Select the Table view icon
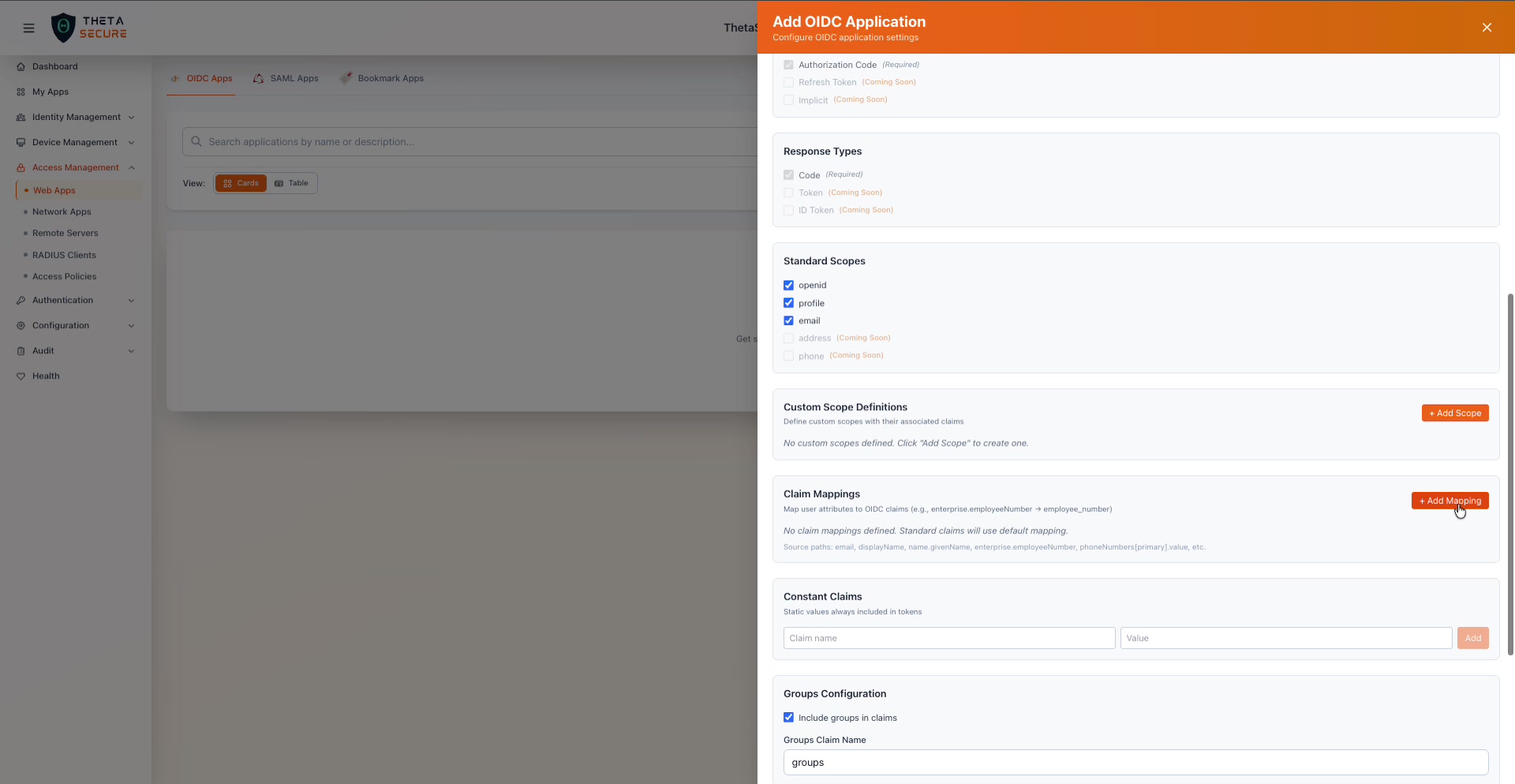1515x784 pixels. coord(279,183)
